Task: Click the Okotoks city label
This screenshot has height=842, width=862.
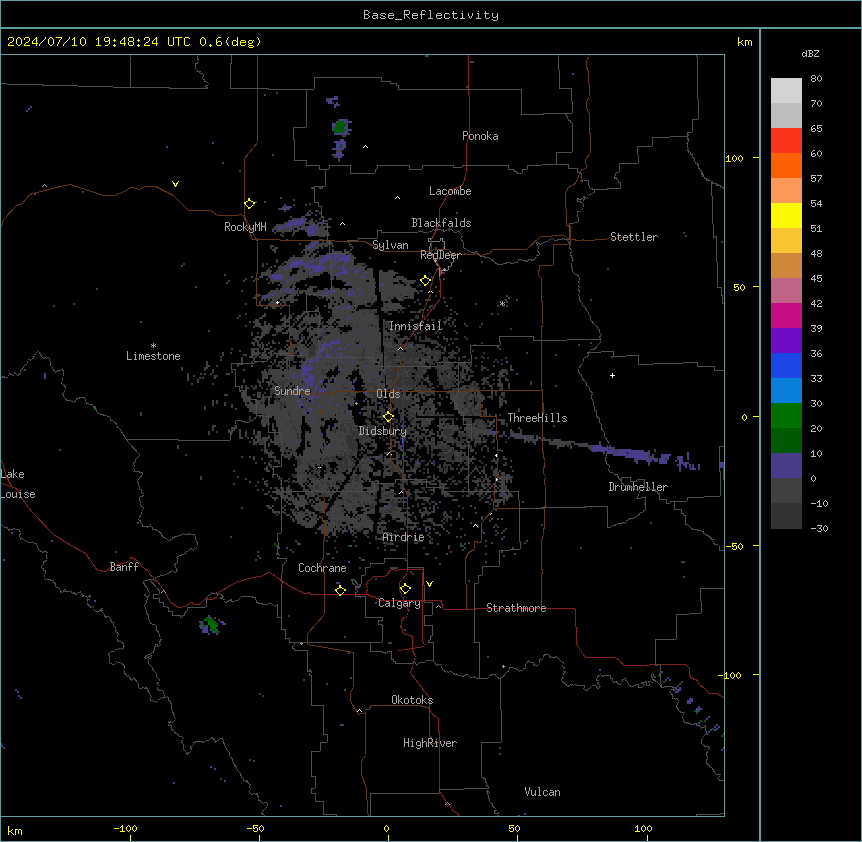Action: pyautogui.click(x=412, y=700)
